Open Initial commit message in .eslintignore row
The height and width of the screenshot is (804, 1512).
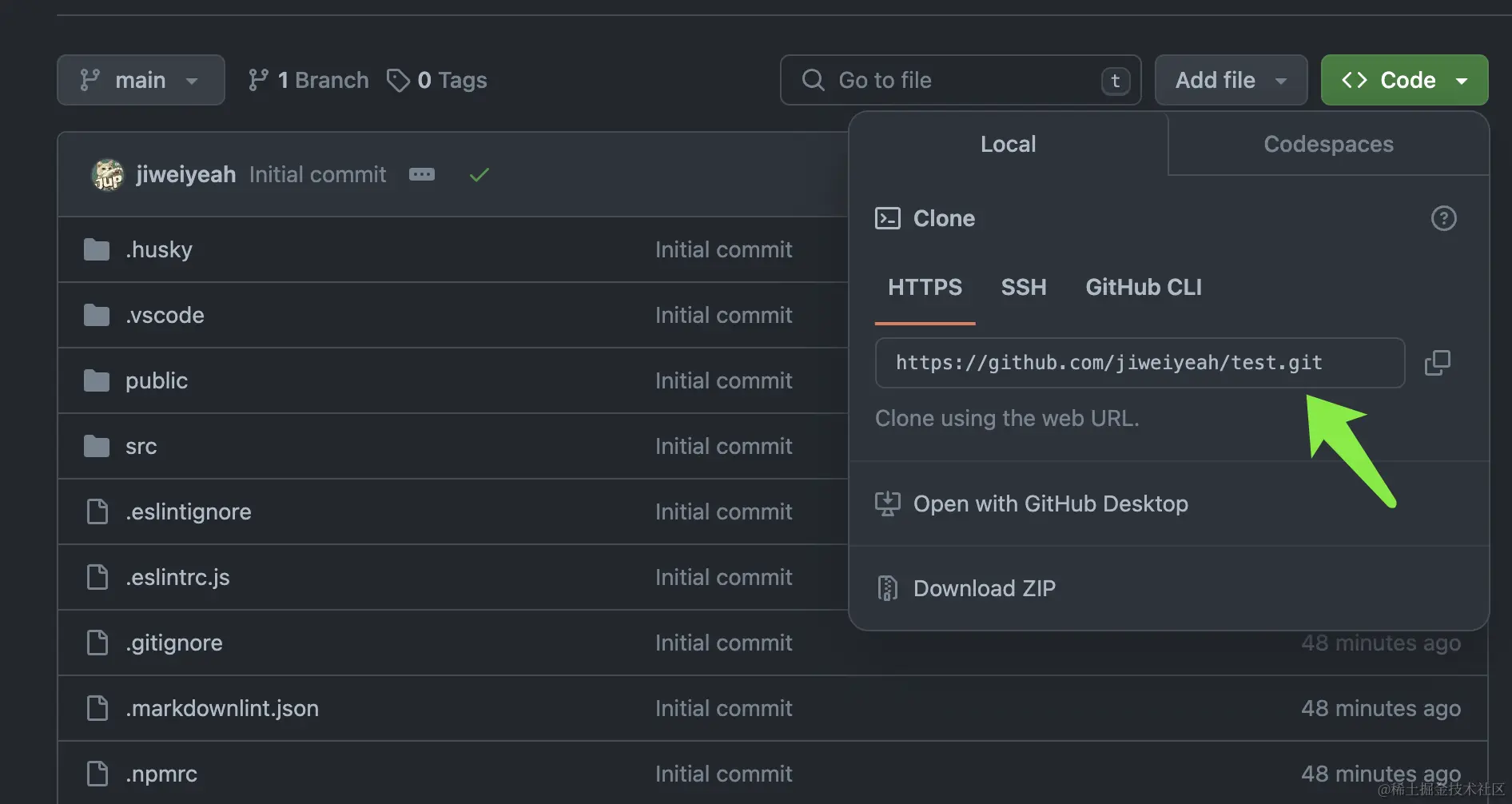723,511
